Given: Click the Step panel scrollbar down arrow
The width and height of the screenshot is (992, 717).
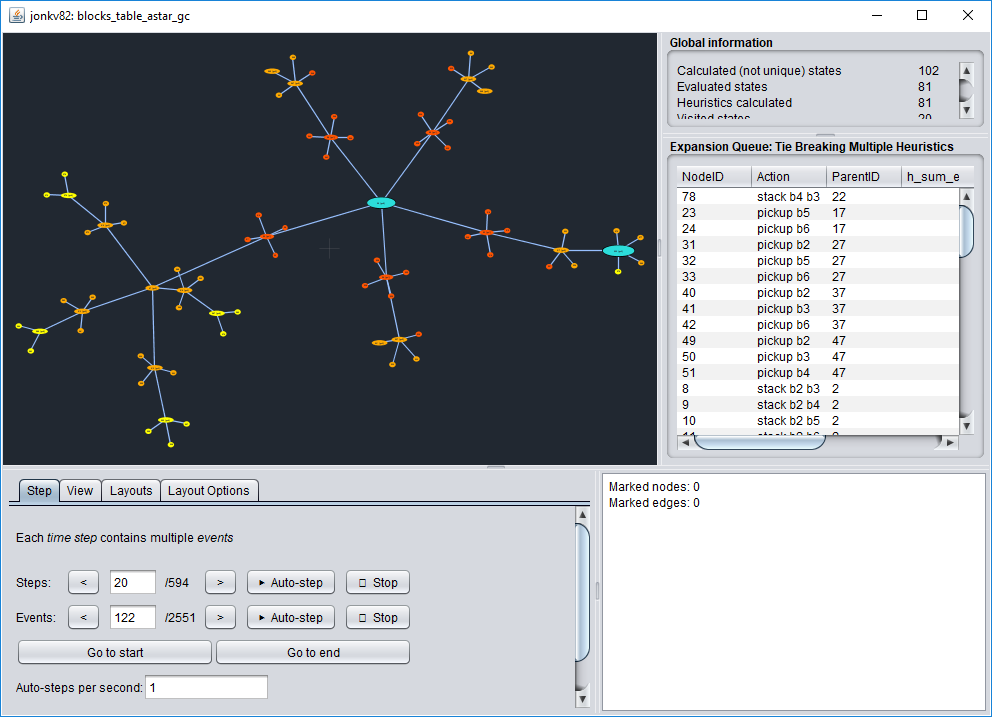Looking at the screenshot, I should click(583, 699).
